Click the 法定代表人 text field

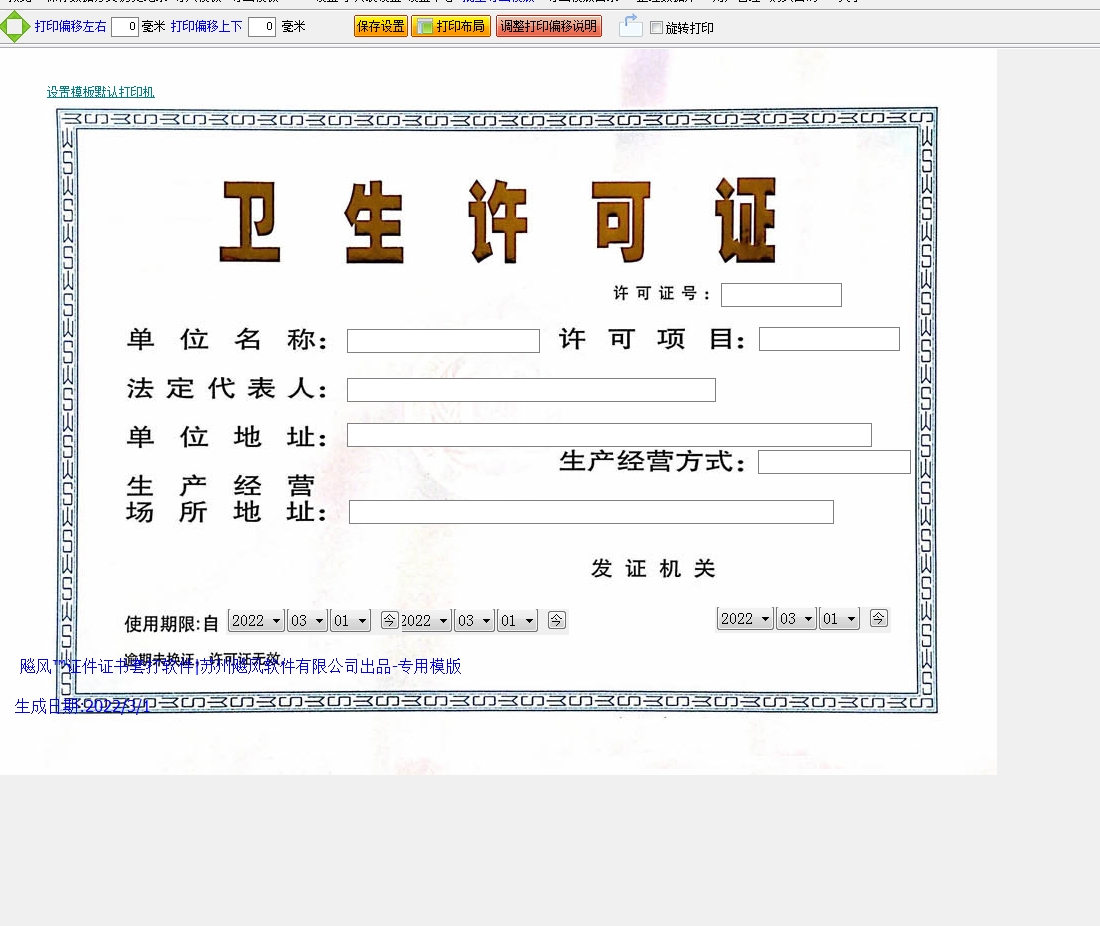pyautogui.click(x=531, y=390)
